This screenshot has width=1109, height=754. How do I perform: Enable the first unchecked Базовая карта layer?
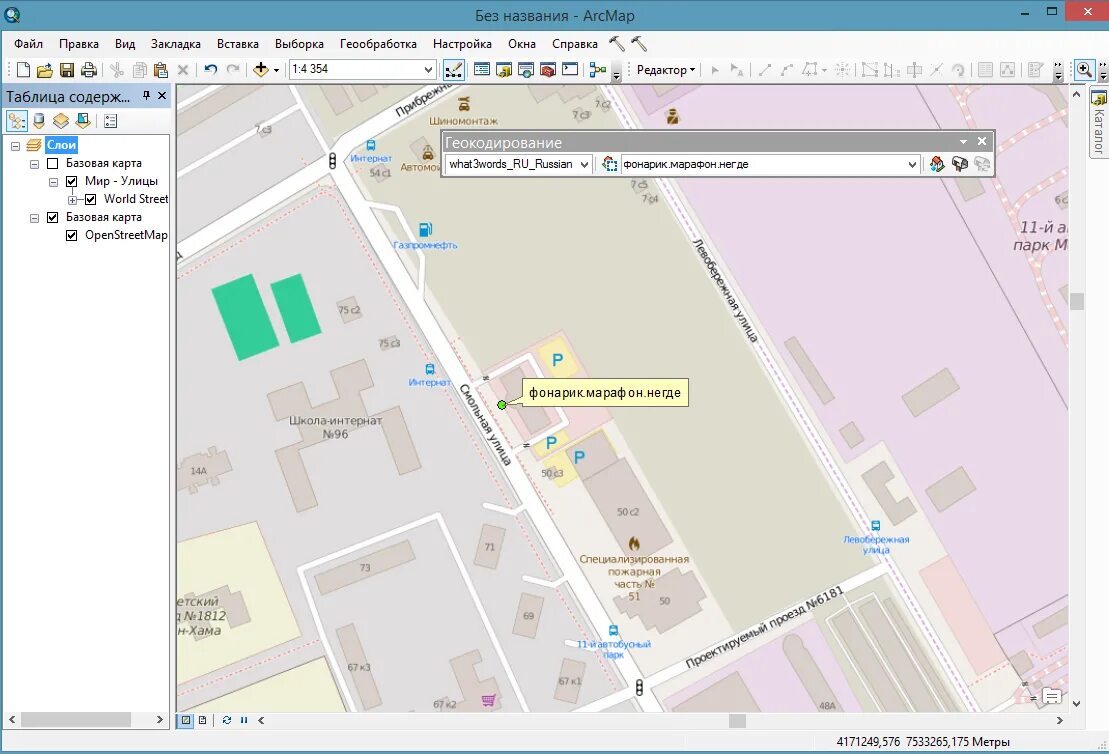pos(52,163)
